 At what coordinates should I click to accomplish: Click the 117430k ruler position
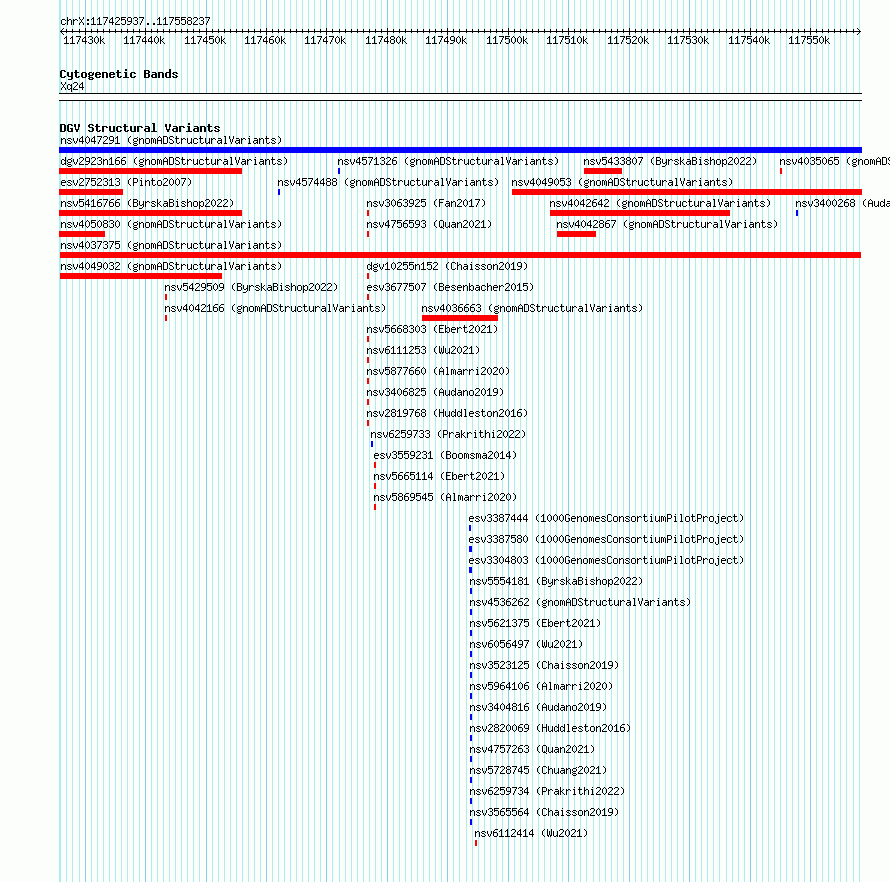coord(84,40)
